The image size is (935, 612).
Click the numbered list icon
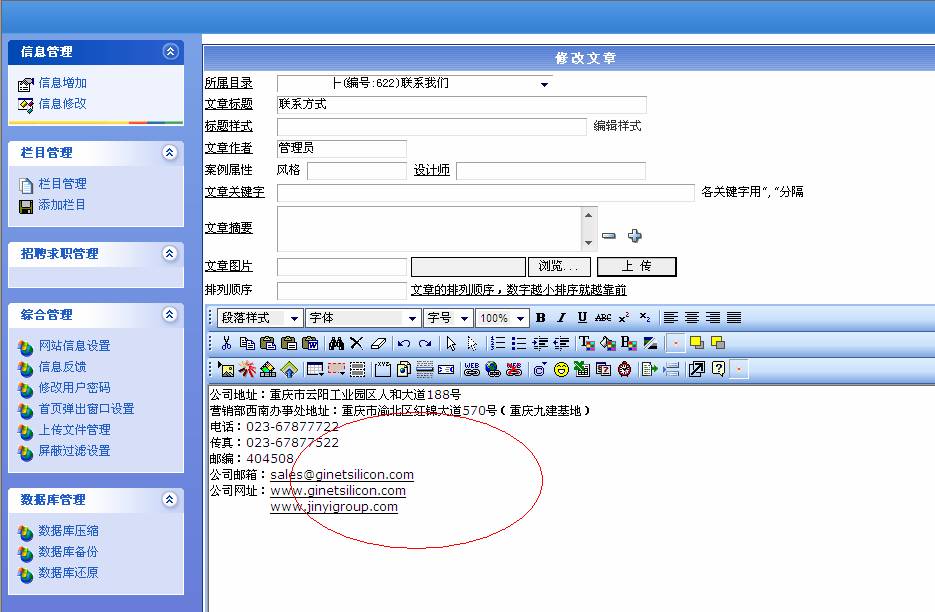[x=495, y=342]
